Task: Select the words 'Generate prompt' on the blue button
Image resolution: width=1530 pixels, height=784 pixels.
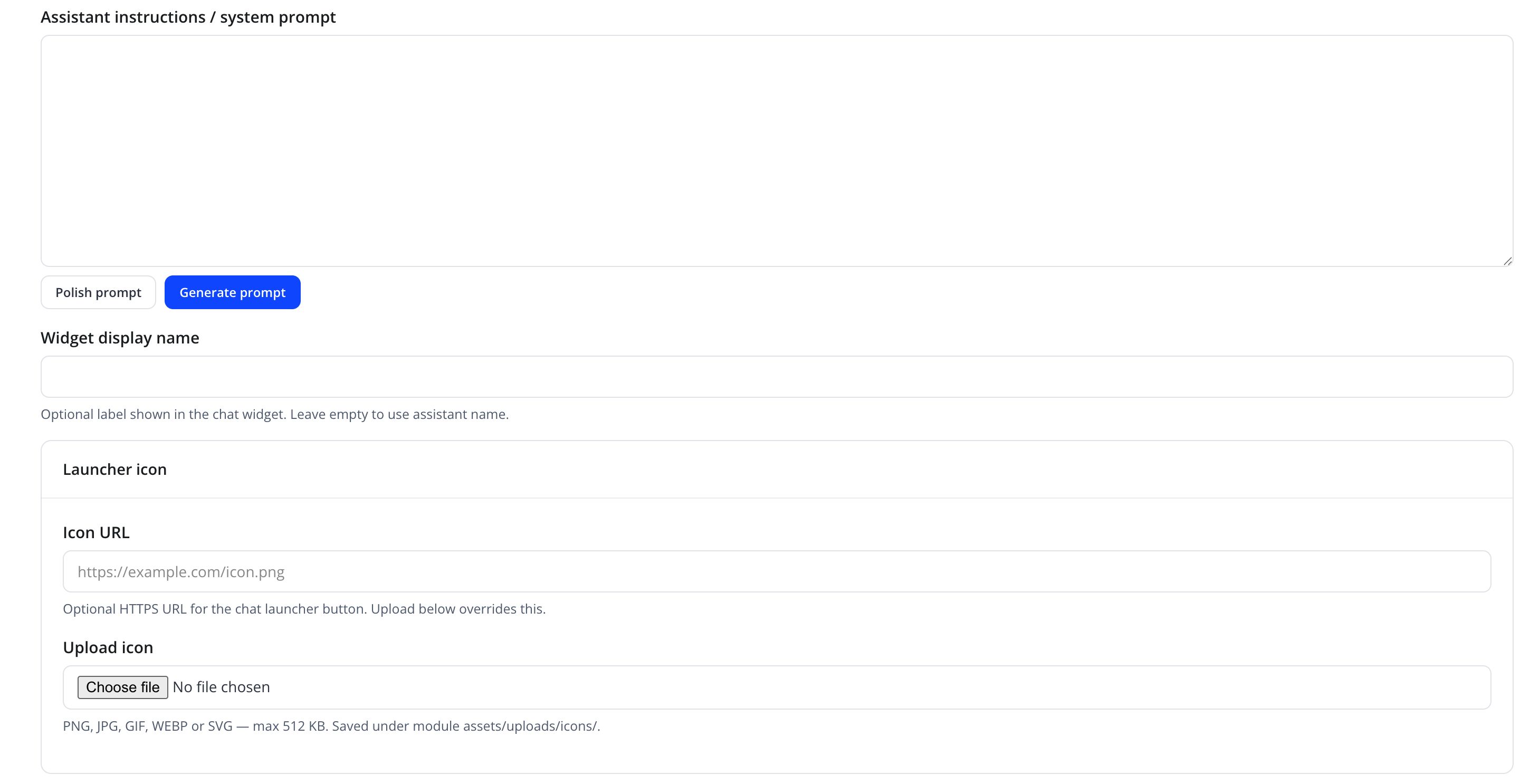Action: click(232, 292)
